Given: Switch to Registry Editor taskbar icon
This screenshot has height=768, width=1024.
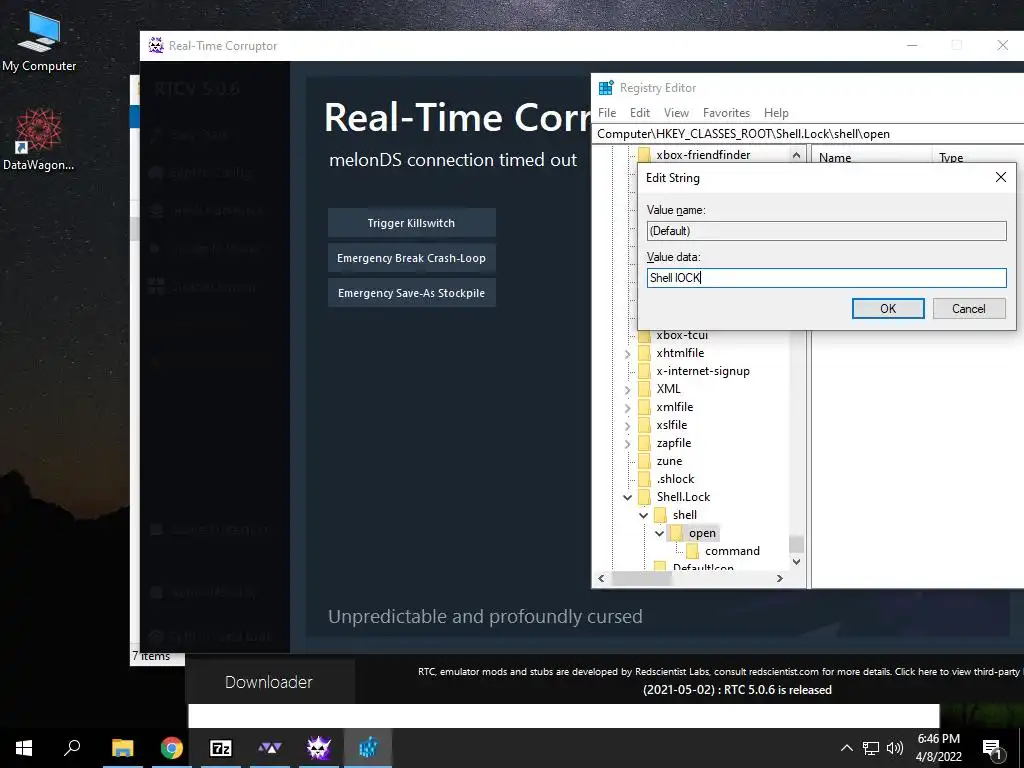Looking at the screenshot, I should [368, 748].
